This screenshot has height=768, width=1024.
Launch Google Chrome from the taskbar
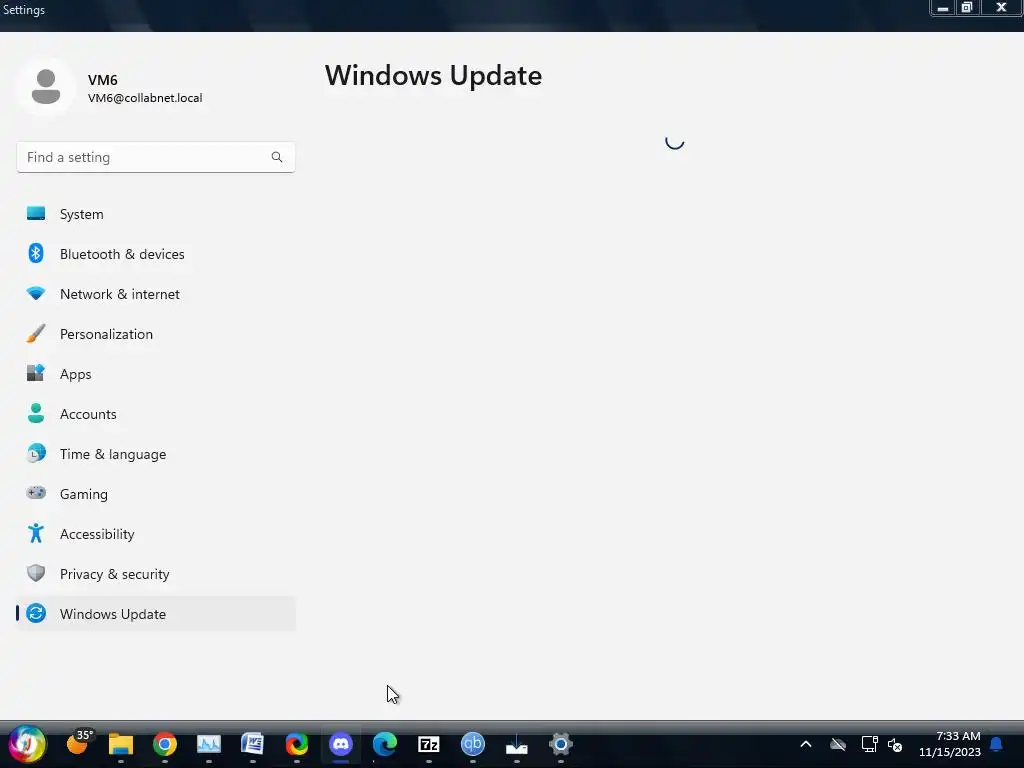(165, 744)
